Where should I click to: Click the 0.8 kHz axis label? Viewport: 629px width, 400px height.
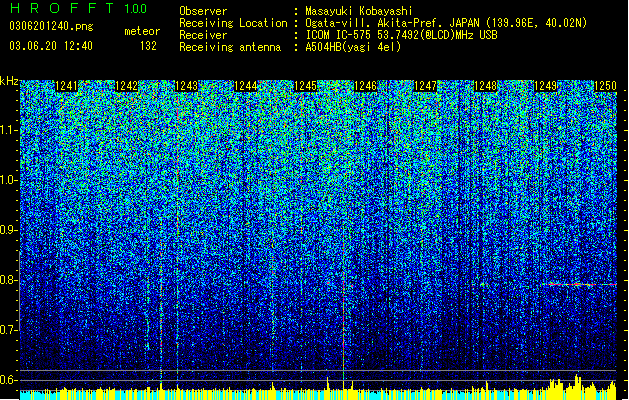[x=9, y=280]
